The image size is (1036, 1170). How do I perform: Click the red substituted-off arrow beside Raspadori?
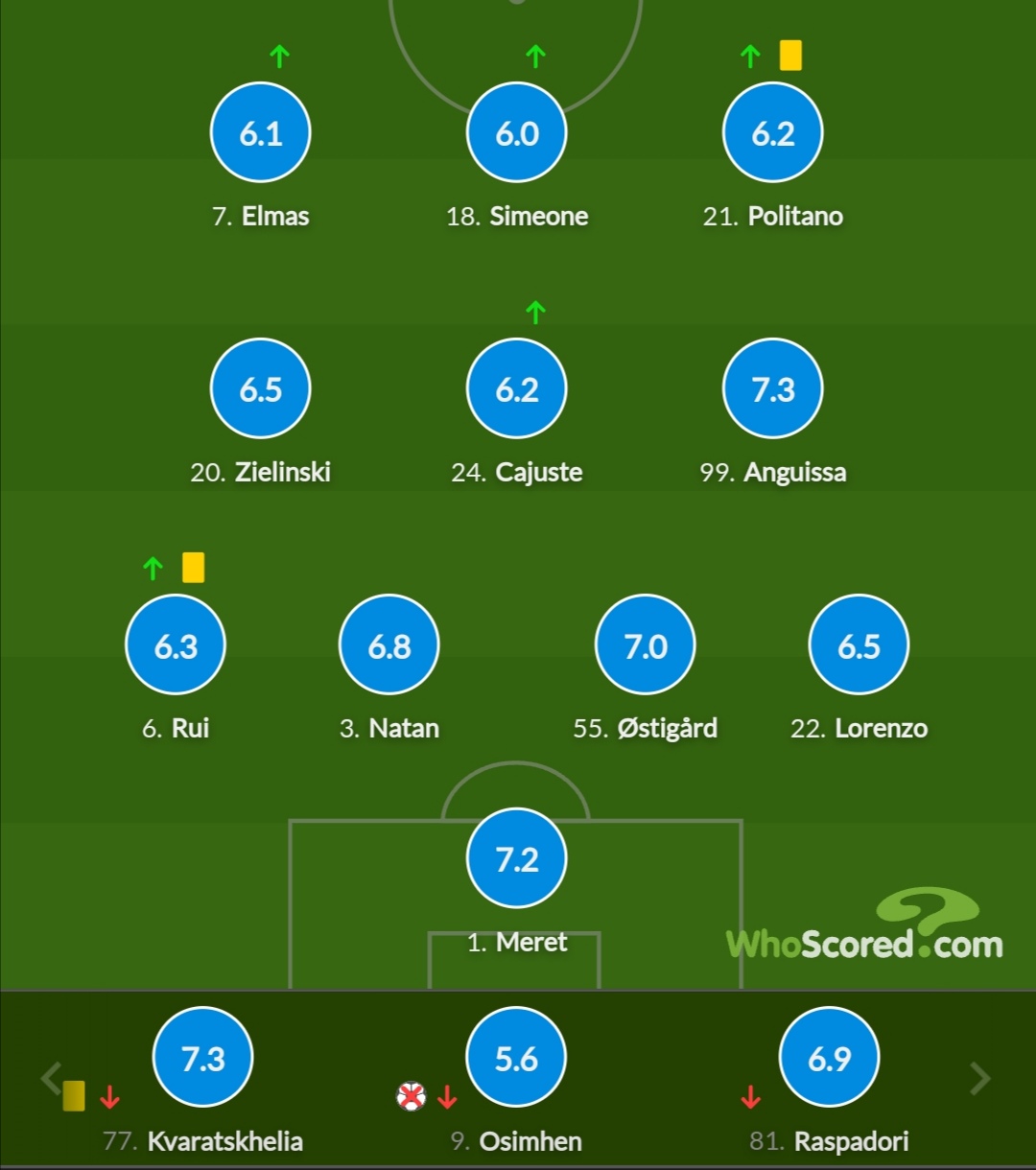[x=751, y=1096]
